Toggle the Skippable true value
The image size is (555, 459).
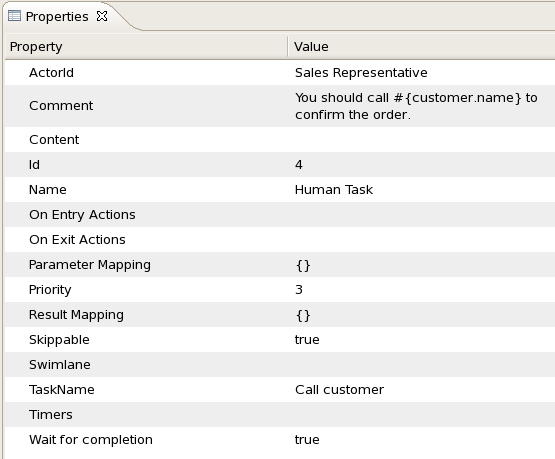pos(307,340)
